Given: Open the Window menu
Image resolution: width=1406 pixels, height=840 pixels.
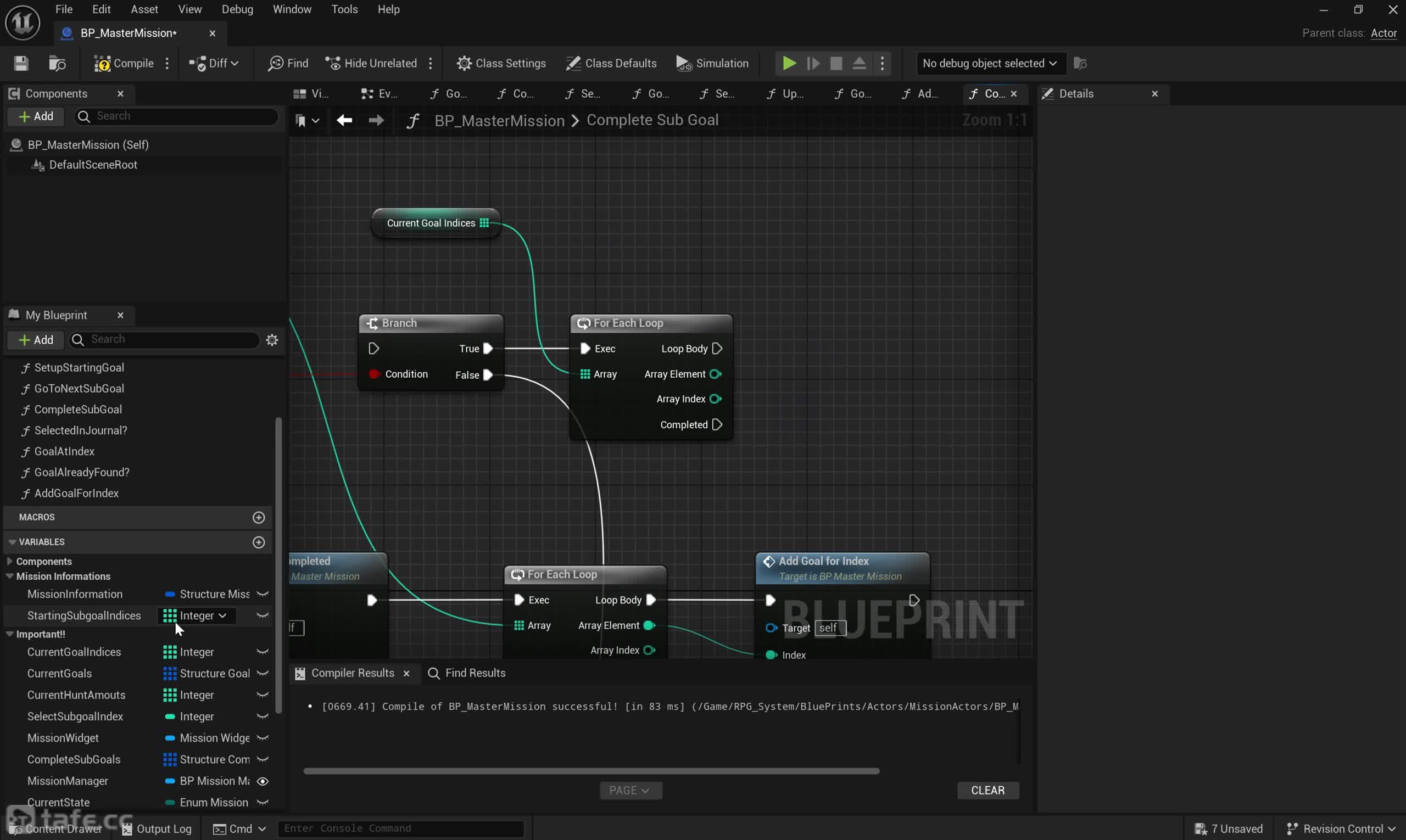Looking at the screenshot, I should pos(292,9).
